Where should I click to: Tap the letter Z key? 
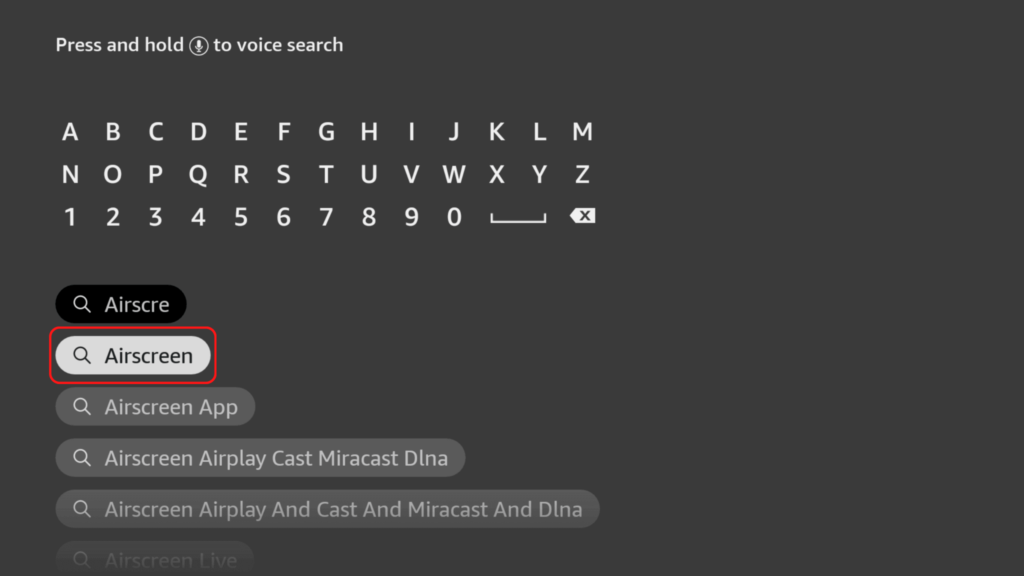pos(582,174)
